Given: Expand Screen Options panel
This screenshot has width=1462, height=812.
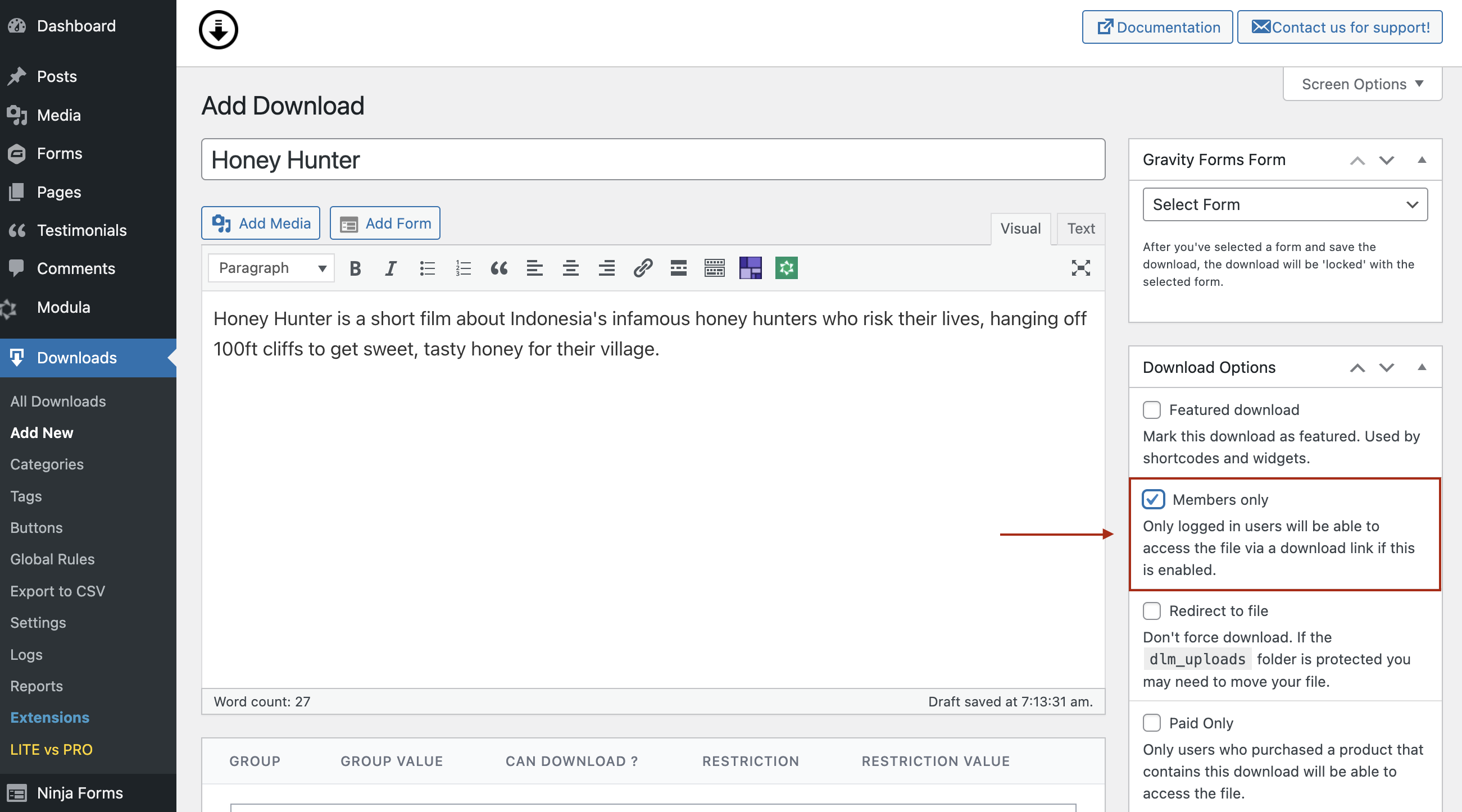Looking at the screenshot, I should 1362,84.
